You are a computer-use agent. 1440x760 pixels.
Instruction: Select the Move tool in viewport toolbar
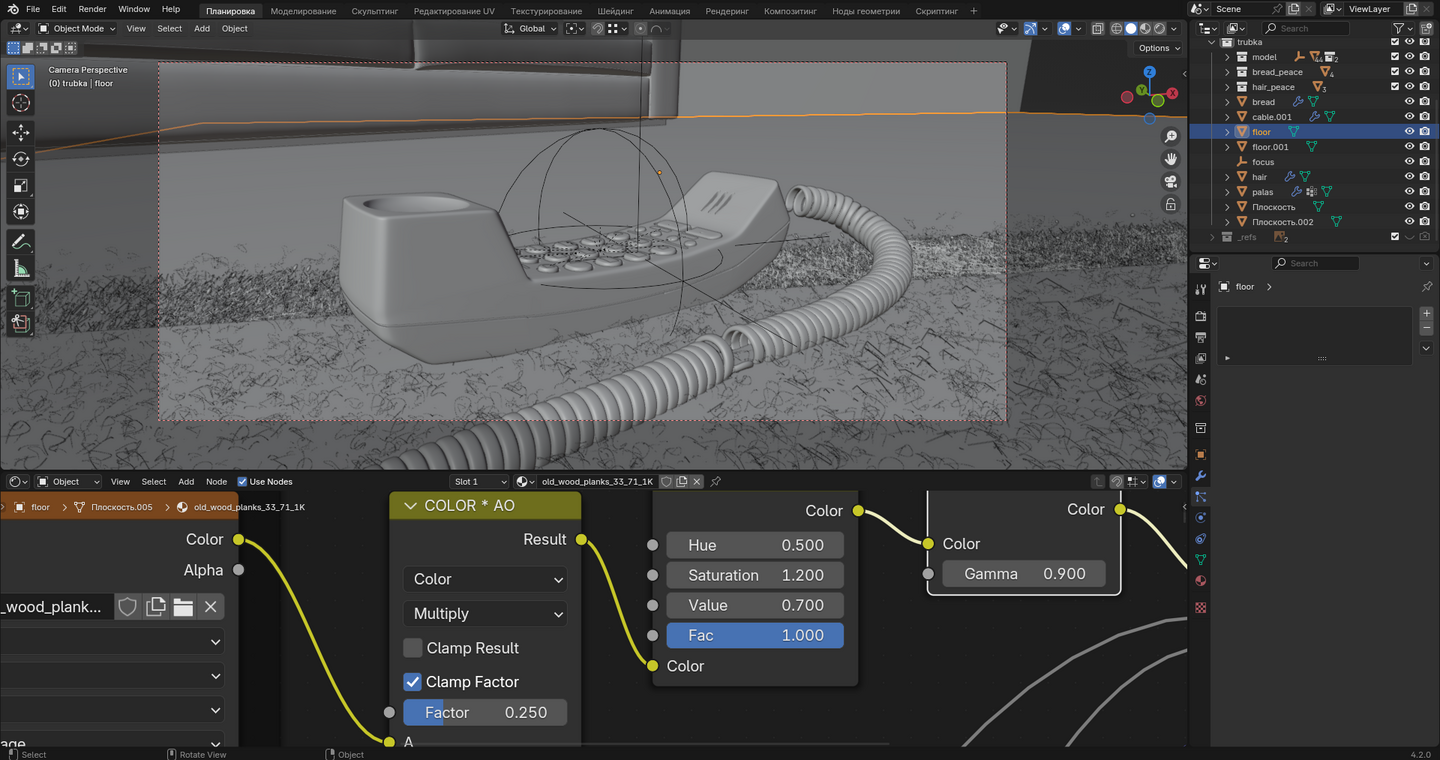20,132
